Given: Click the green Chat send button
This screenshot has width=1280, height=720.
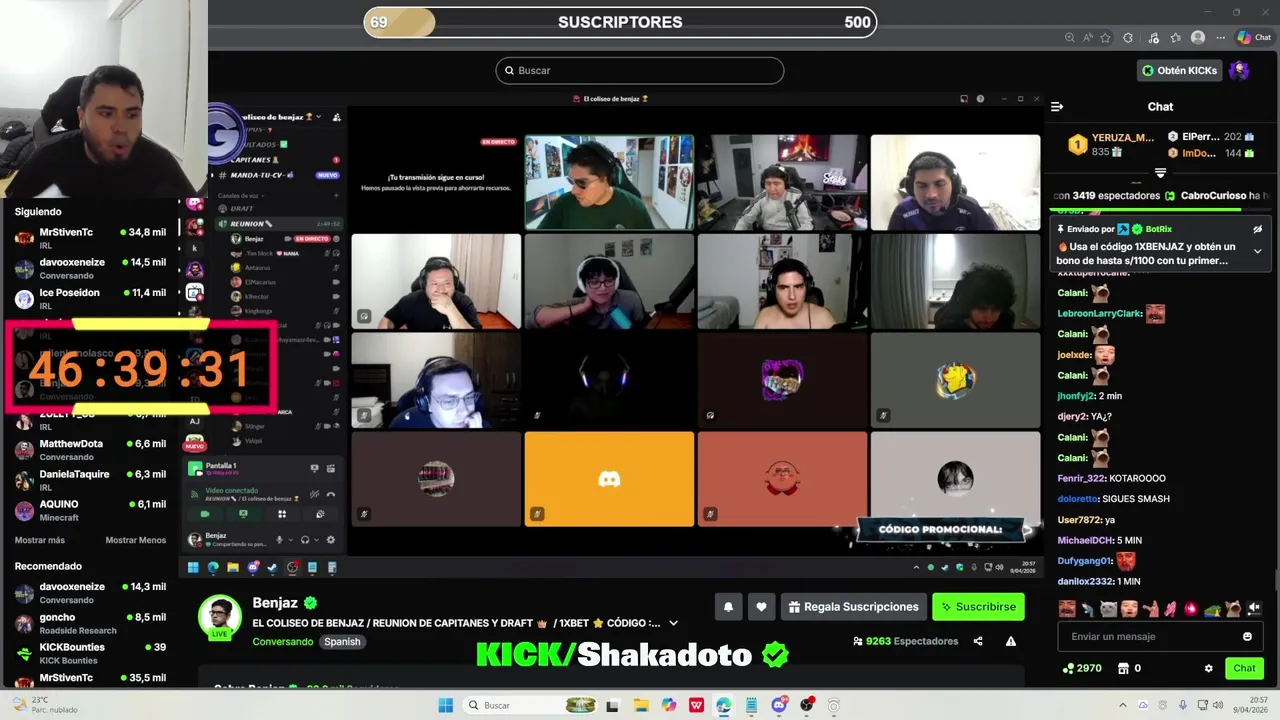Looking at the screenshot, I should [x=1244, y=668].
